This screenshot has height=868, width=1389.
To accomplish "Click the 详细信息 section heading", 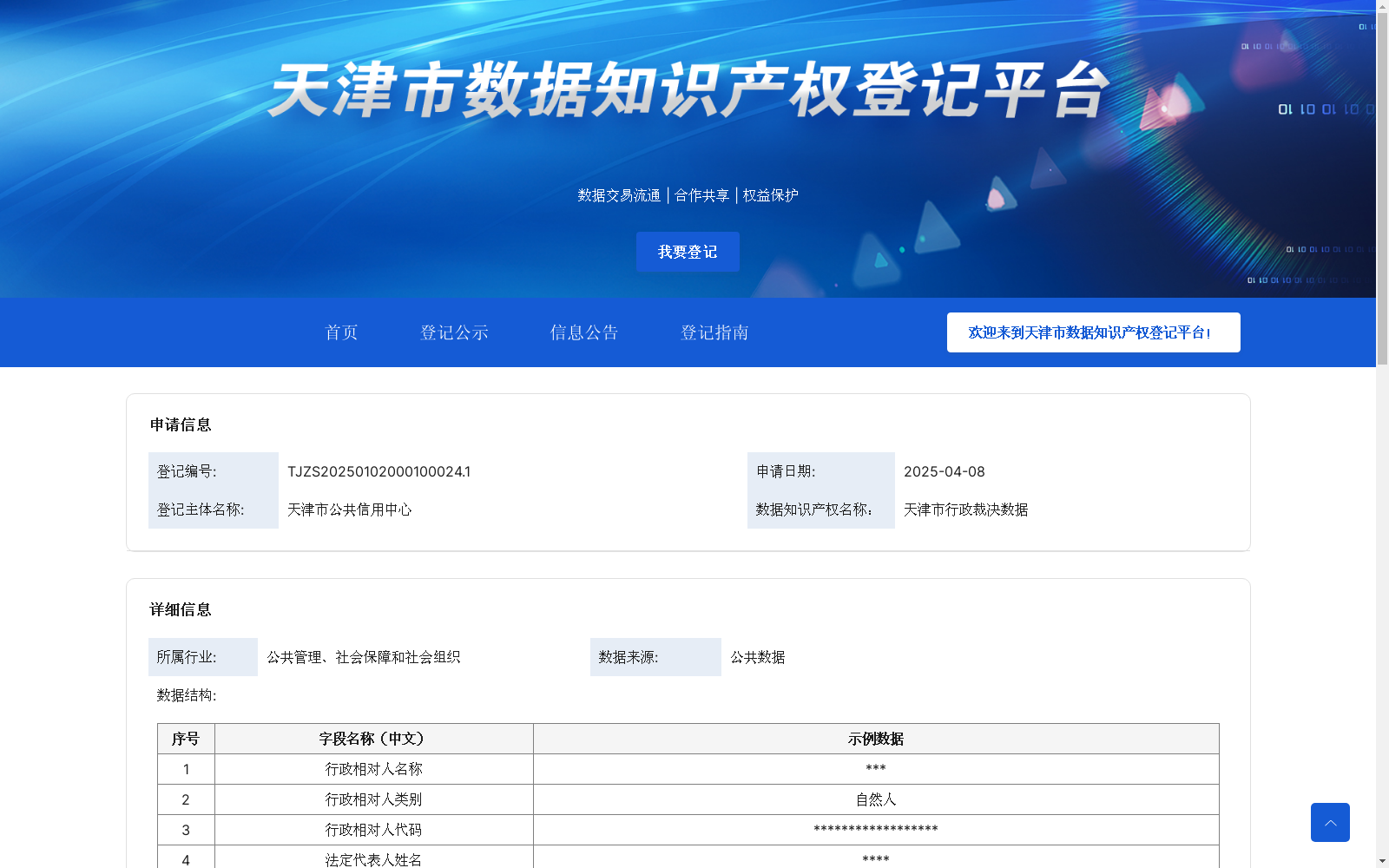I will click(181, 609).
